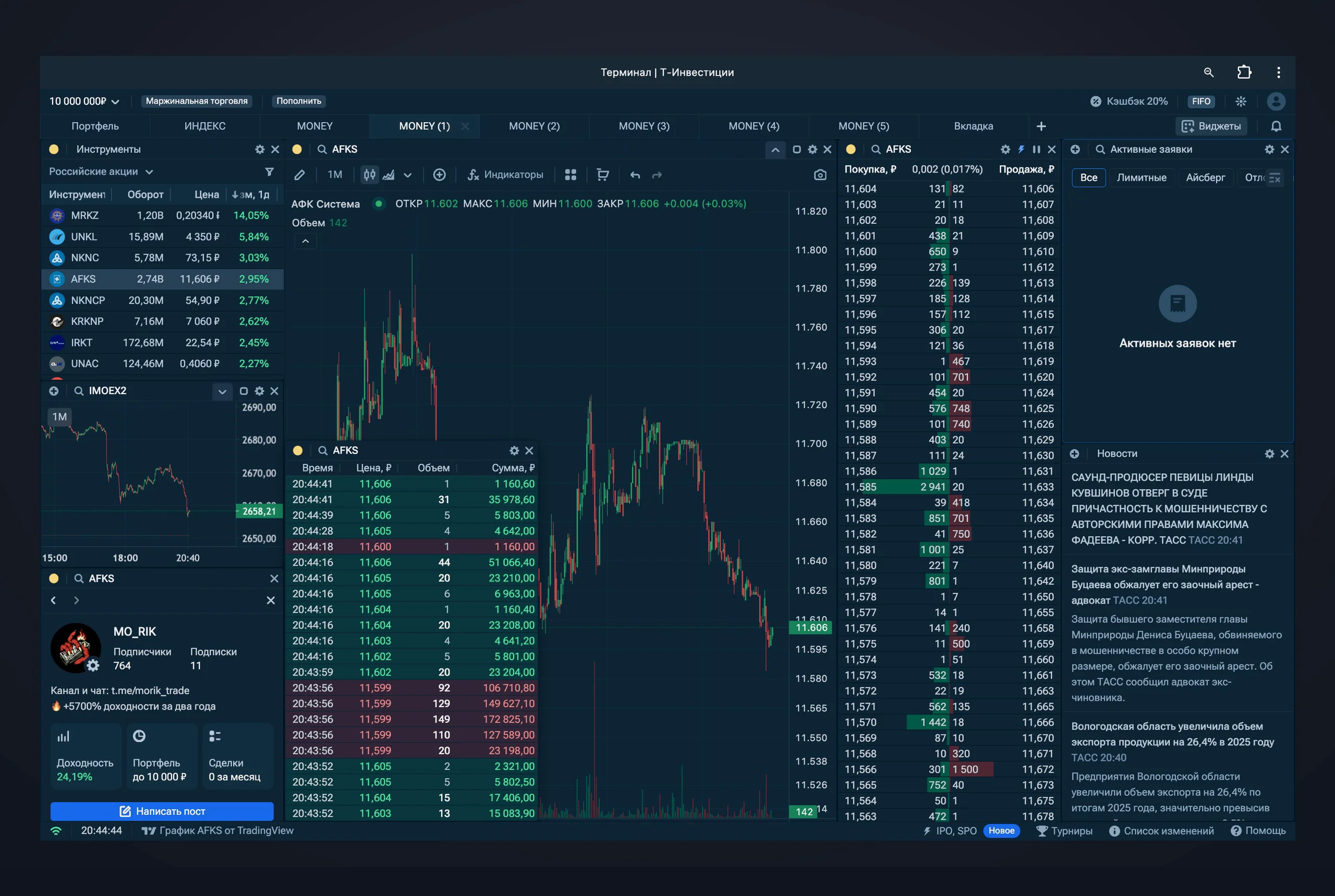Image resolution: width=1335 pixels, height=896 pixels.
Task: Click the Написать пост button
Action: tap(162, 811)
